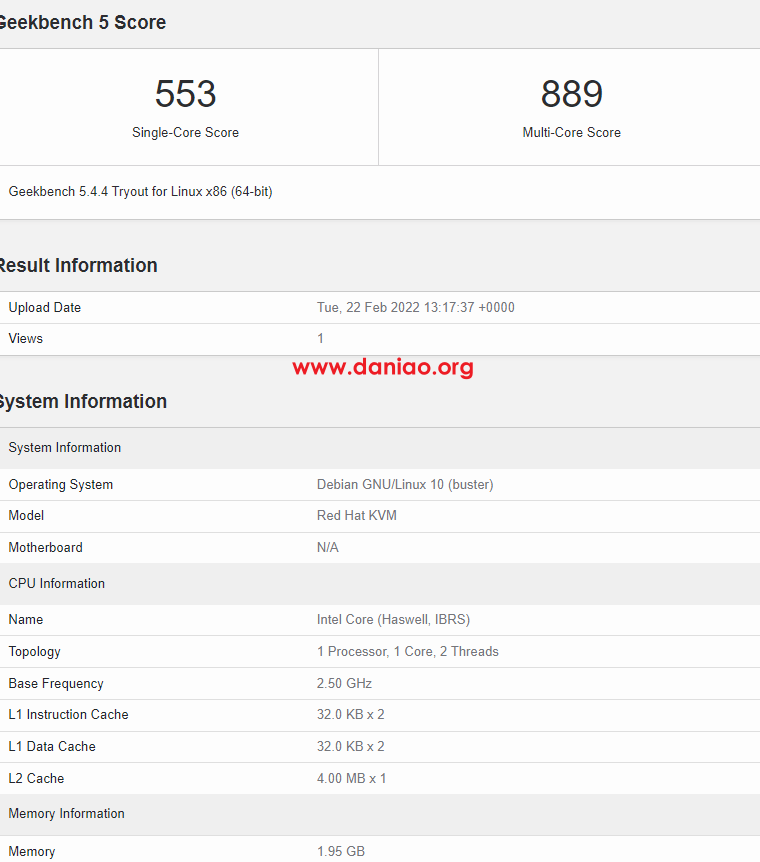Click the large System Information section heading
Viewport: 760px width, 862px height.
[83, 401]
